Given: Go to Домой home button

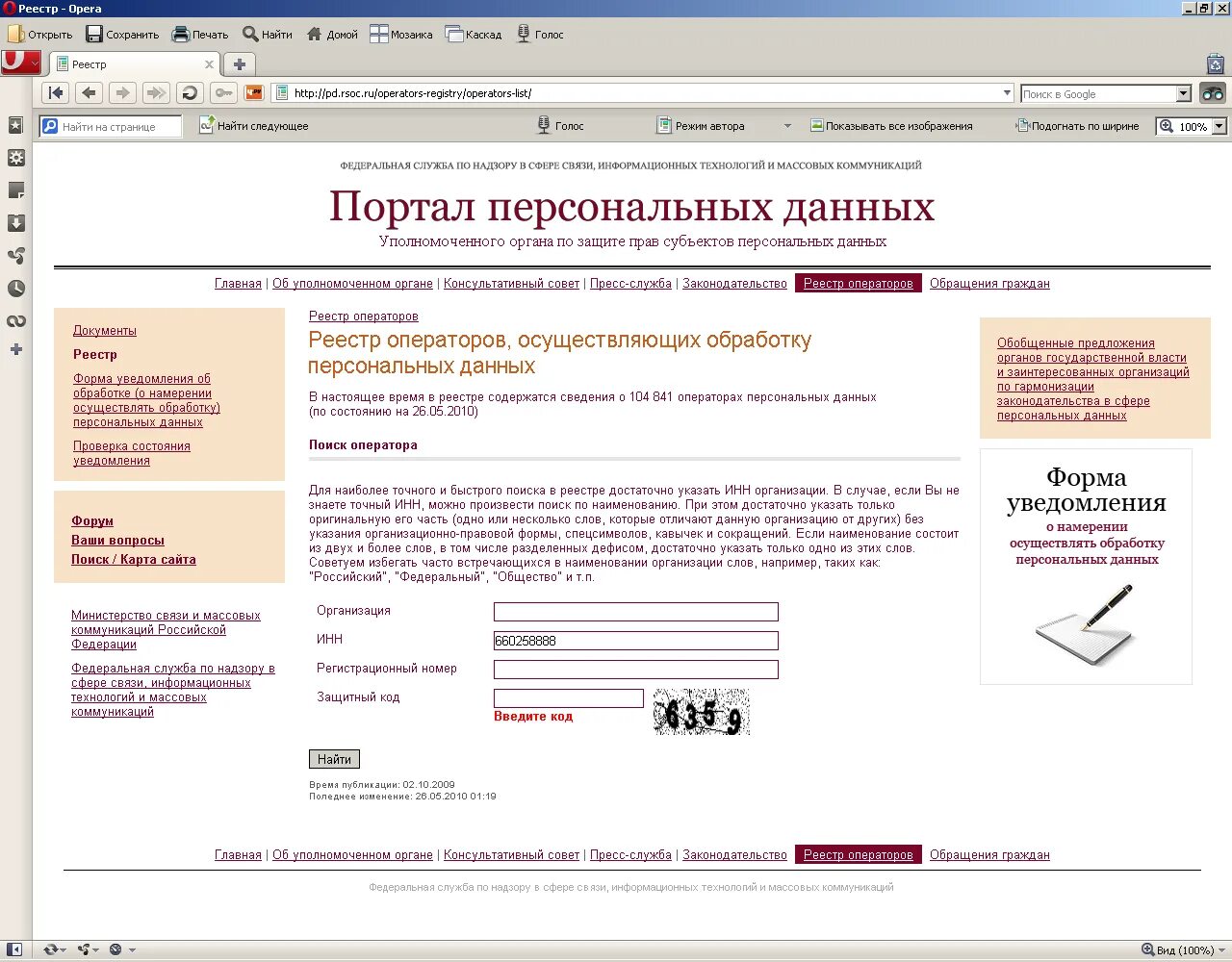Looking at the screenshot, I should click(x=332, y=35).
